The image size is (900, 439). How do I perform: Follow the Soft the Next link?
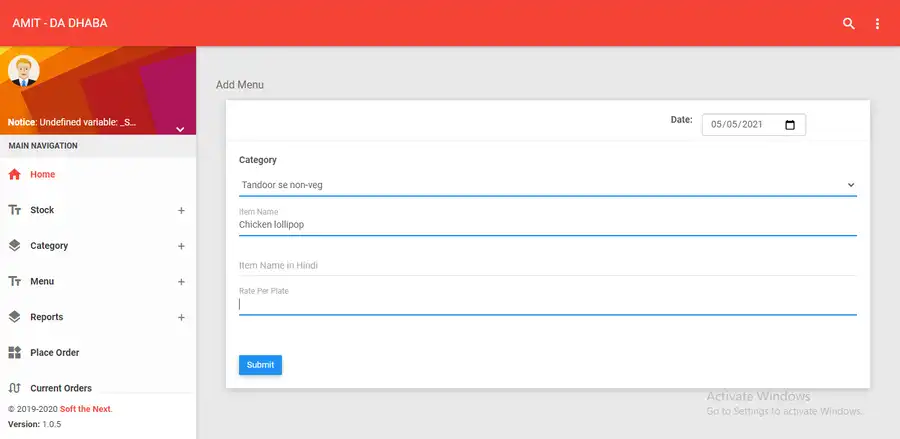(x=86, y=409)
